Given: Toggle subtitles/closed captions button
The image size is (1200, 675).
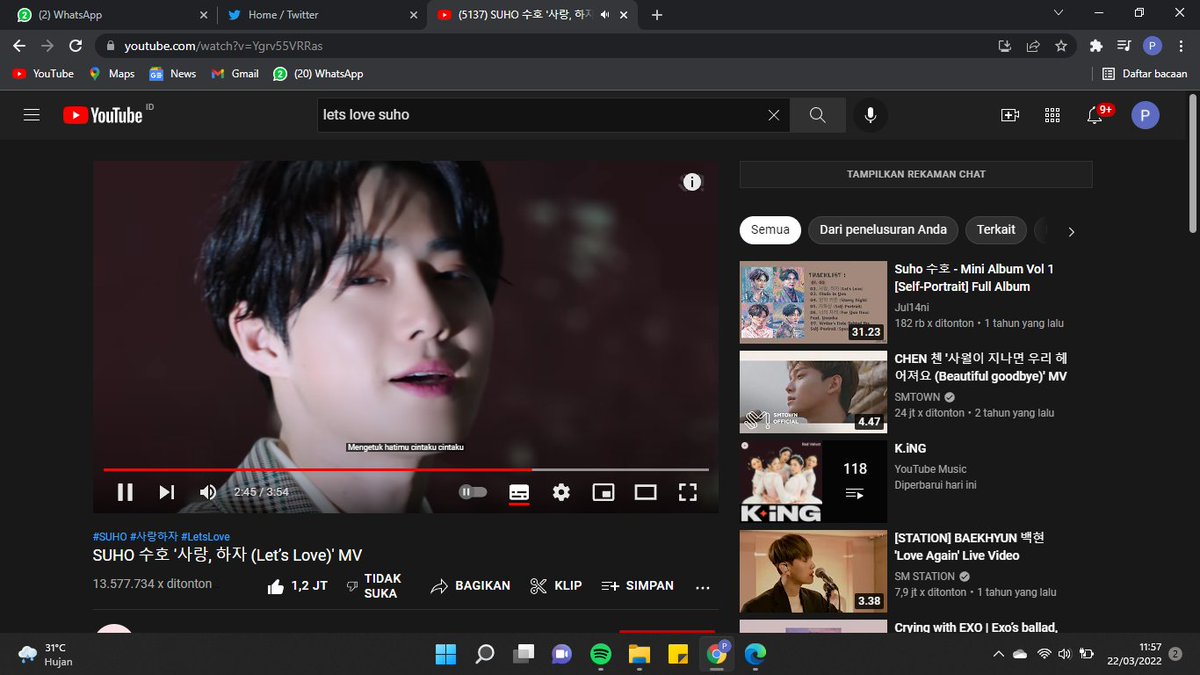Looking at the screenshot, I should [519, 492].
